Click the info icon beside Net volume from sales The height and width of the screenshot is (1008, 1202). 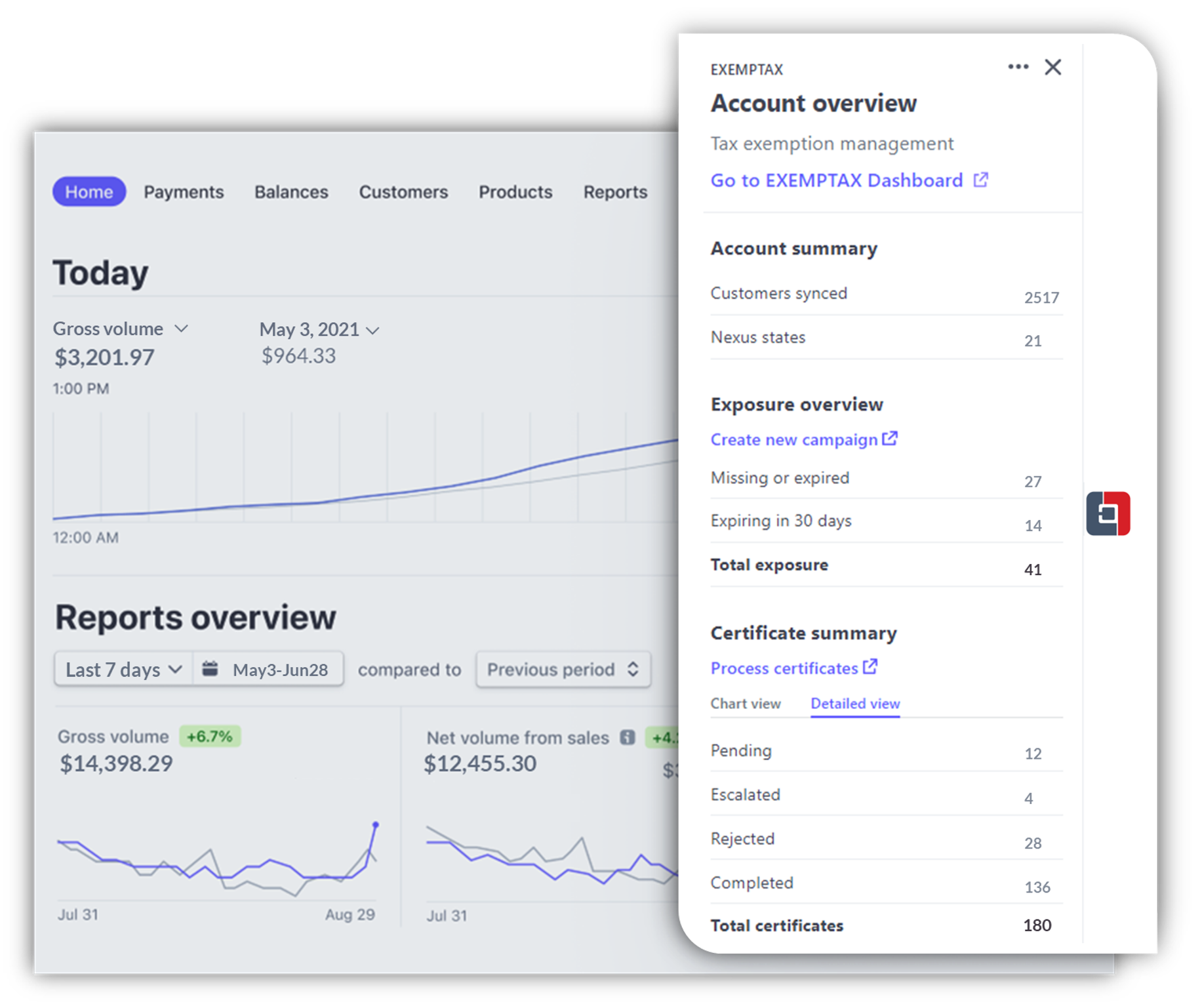coord(628,737)
